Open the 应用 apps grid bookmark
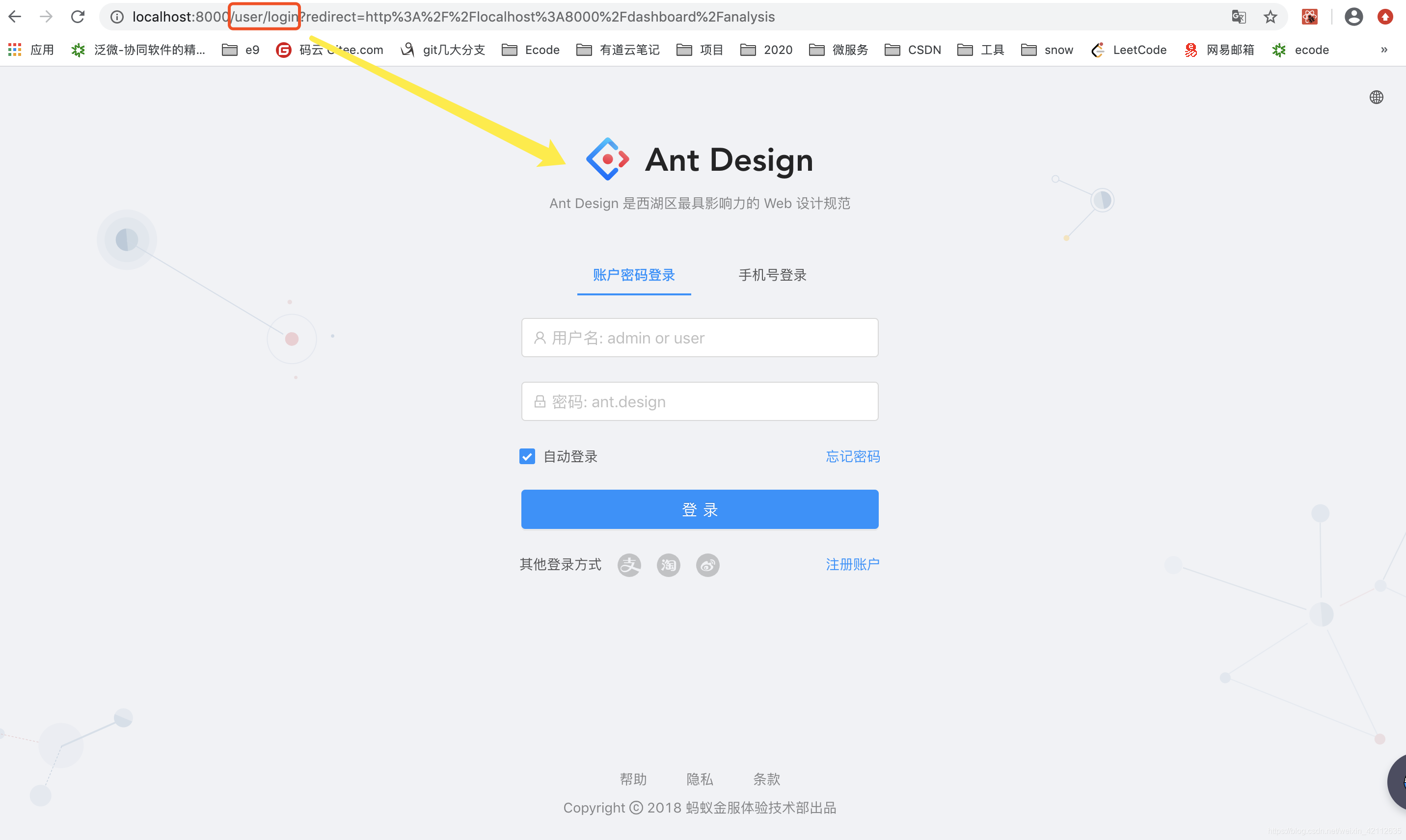 (30, 50)
